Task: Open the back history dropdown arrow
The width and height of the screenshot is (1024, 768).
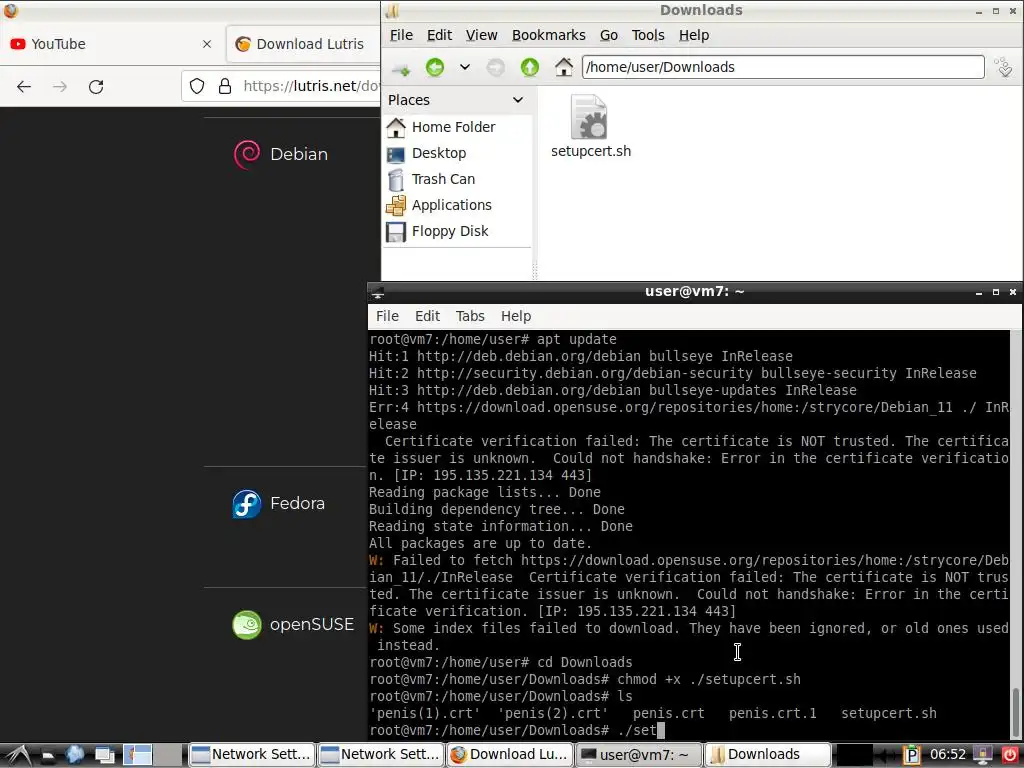Action: pyautogui.click(x=465, y=67)
